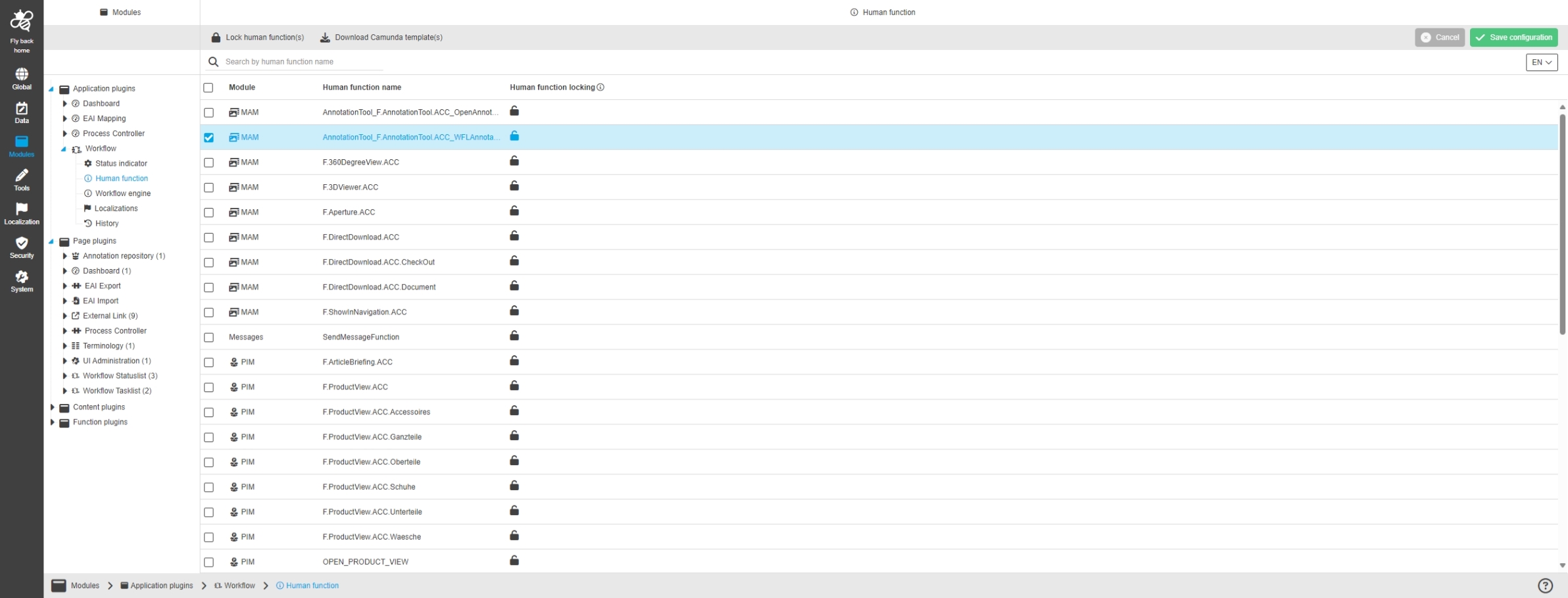This screenshot has height=598, width=1568.
Task: Sort by the Human function name column header
Action: (362, 87)
